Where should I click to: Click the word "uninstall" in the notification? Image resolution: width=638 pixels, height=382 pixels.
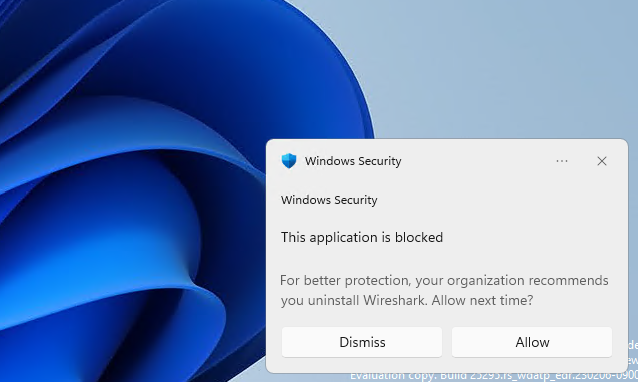333,300
